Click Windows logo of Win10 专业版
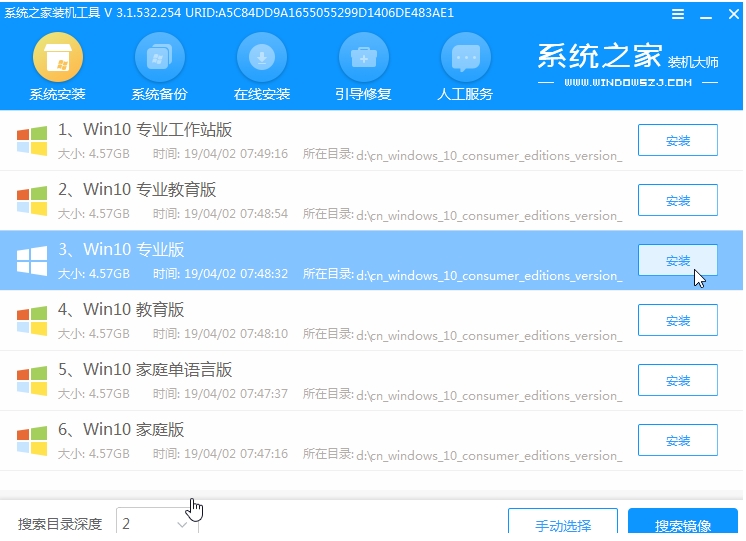This screenshot has width=746, height=541. (x=32, y=261)
